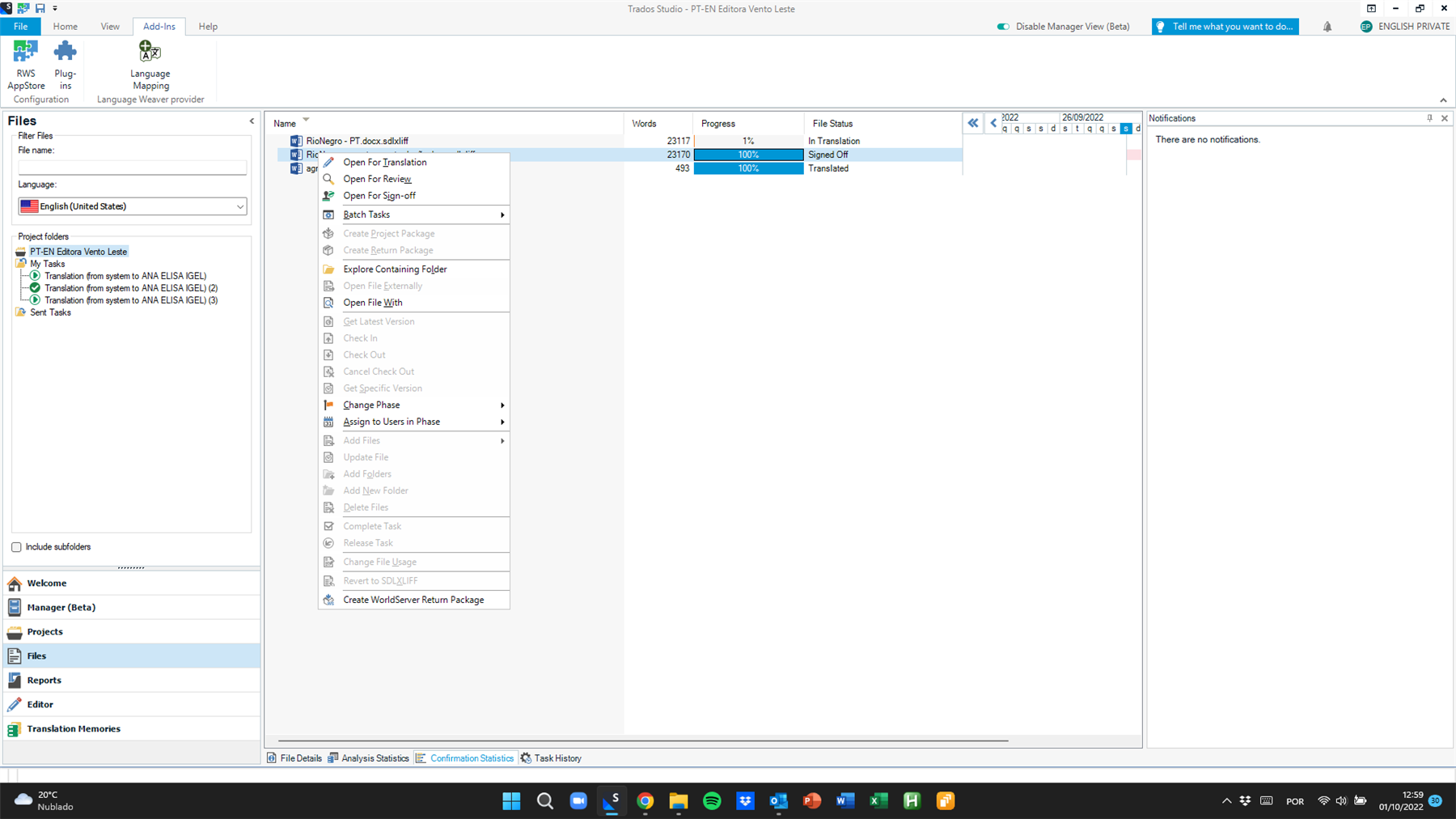Open Language Mapping tool

coord(150,66)
